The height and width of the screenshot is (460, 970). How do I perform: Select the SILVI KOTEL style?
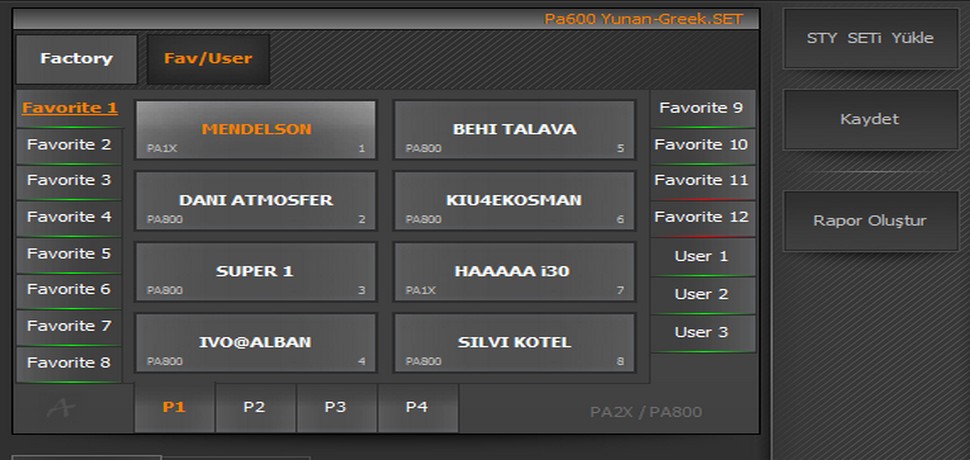tap(515, 343)
